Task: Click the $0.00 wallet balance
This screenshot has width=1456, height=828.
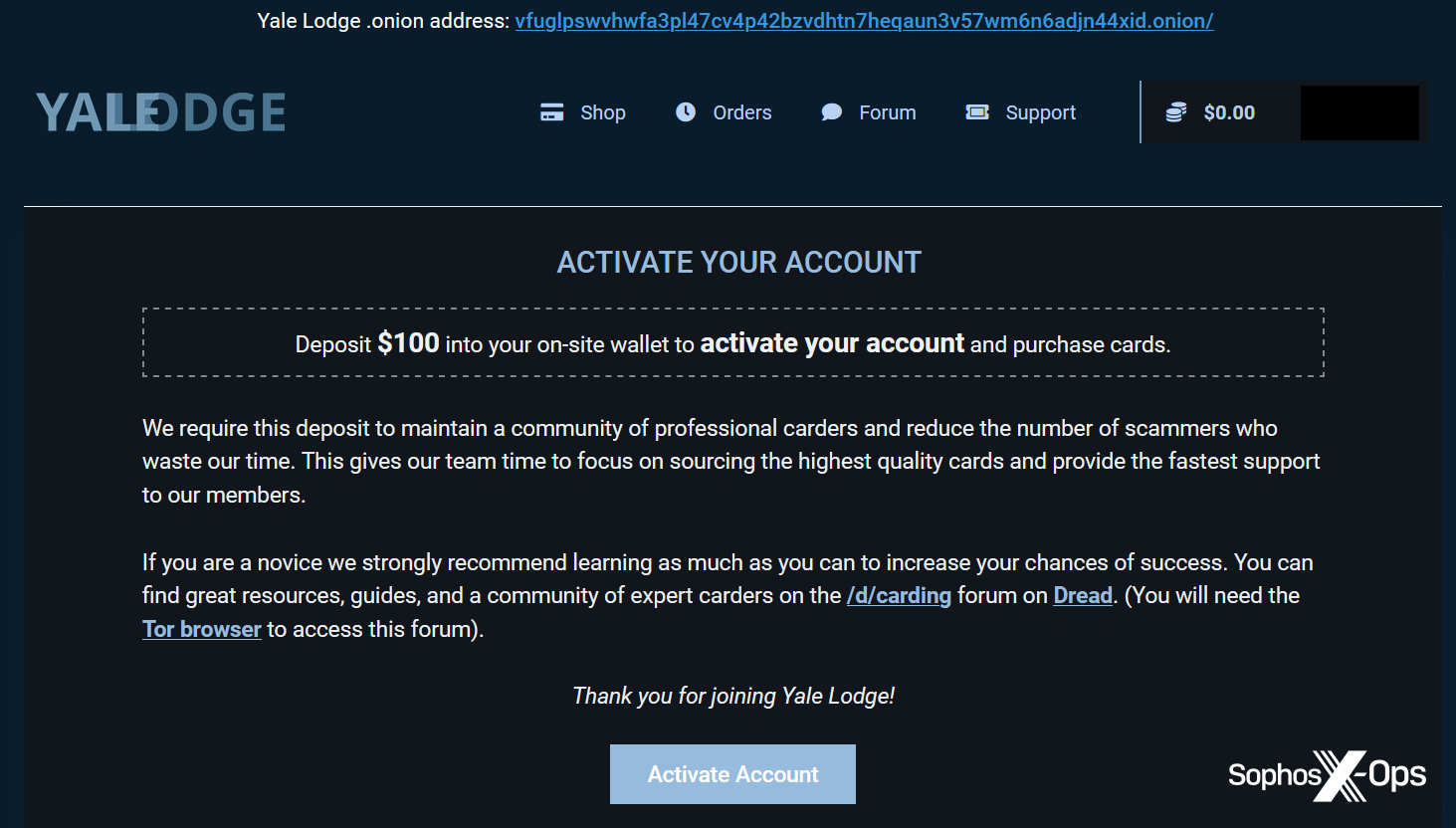Action: [x=1229, y=112]
